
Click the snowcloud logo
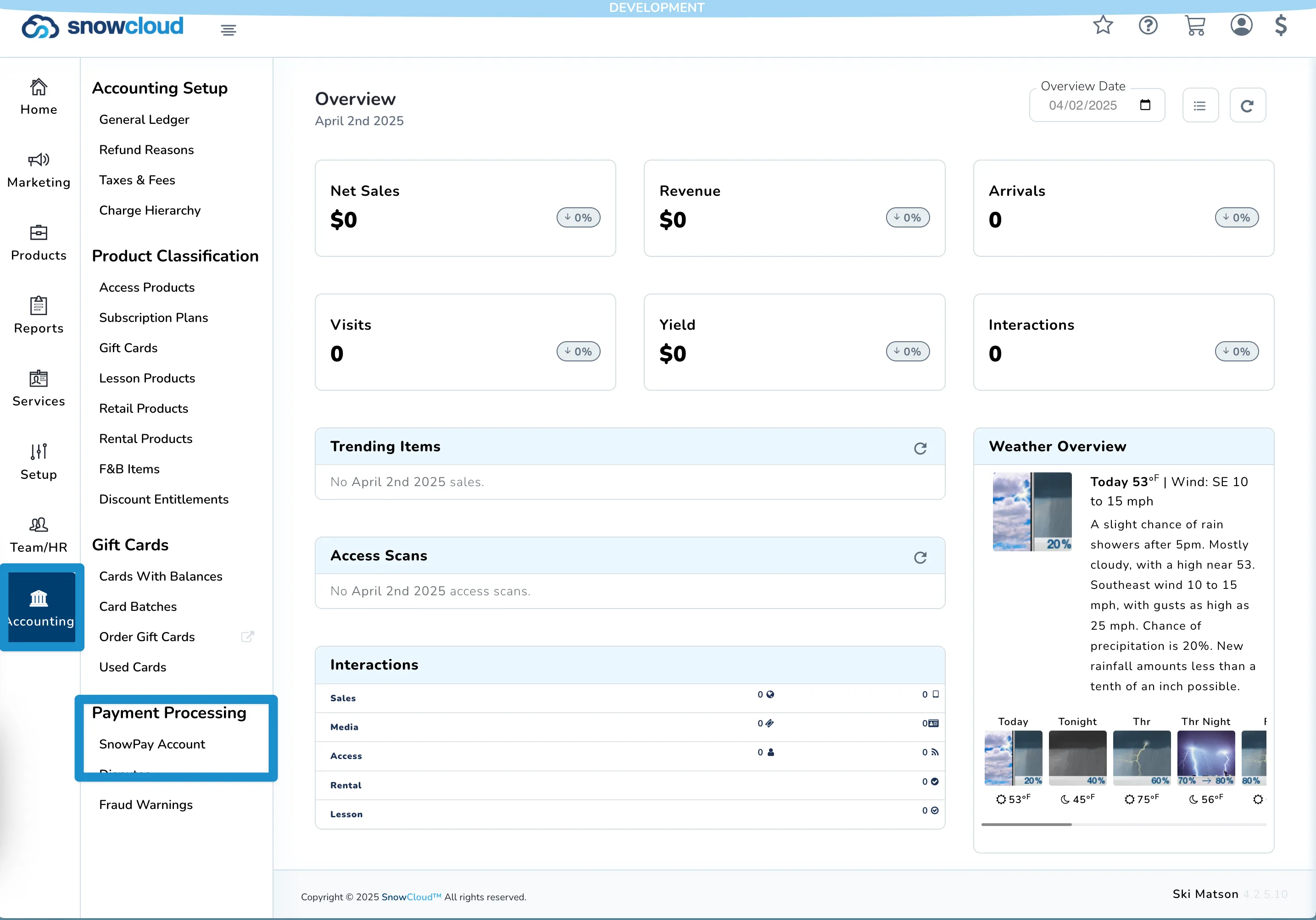103,26
